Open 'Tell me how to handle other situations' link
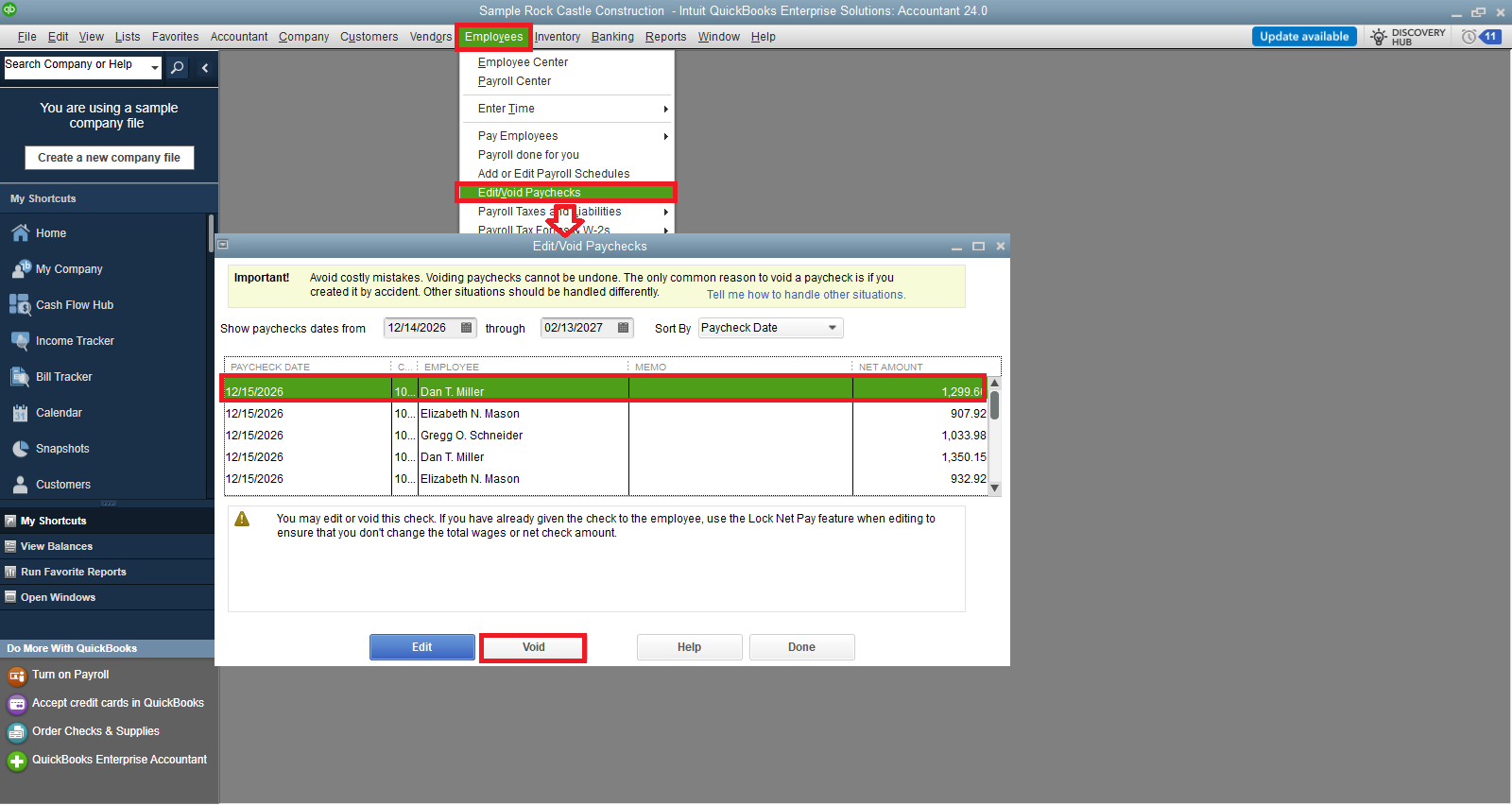The width and height of the screenshot is (1512, 805). click(x=806, y=295)
